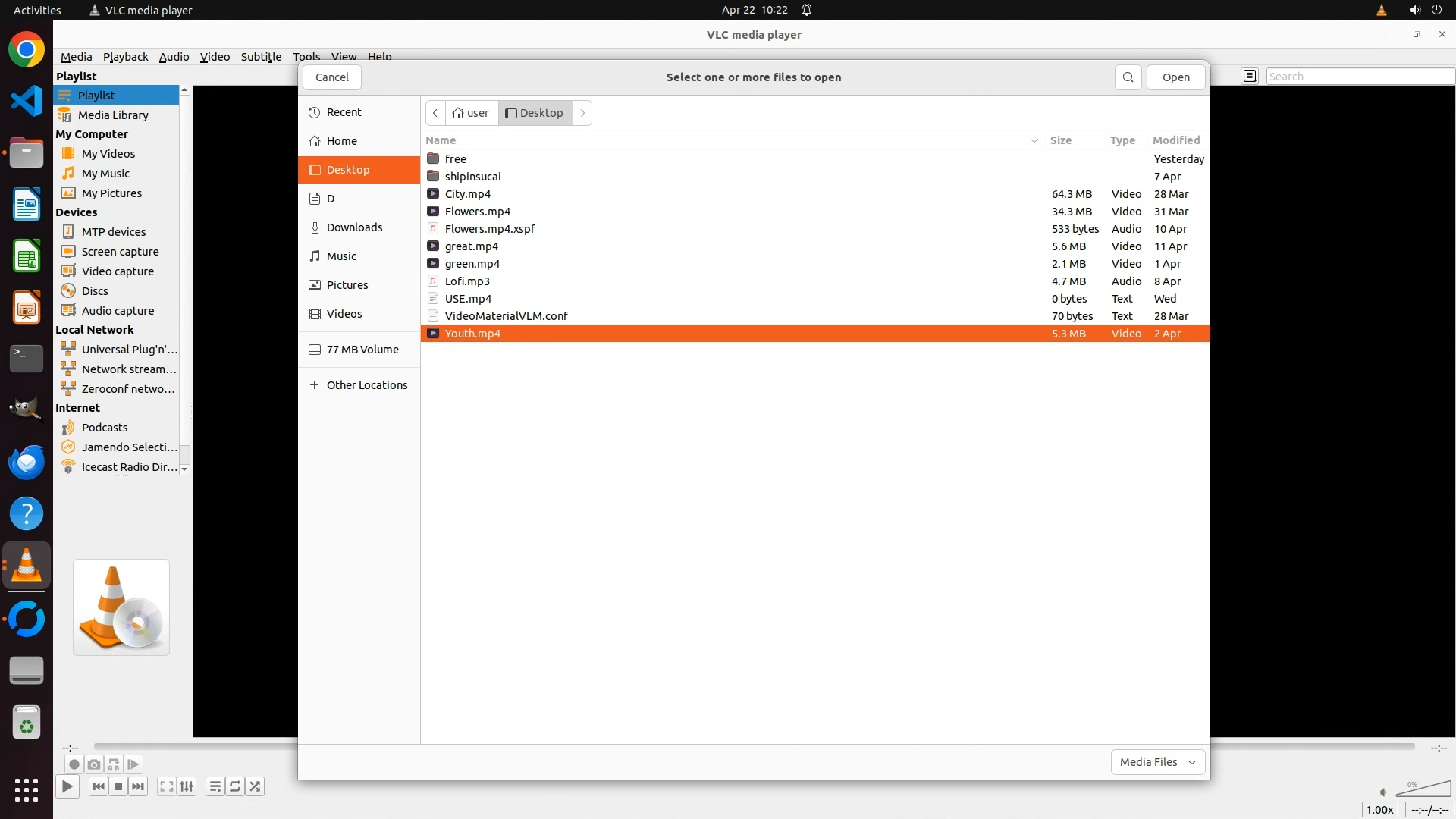Click the Open button

coord(1175,77)
